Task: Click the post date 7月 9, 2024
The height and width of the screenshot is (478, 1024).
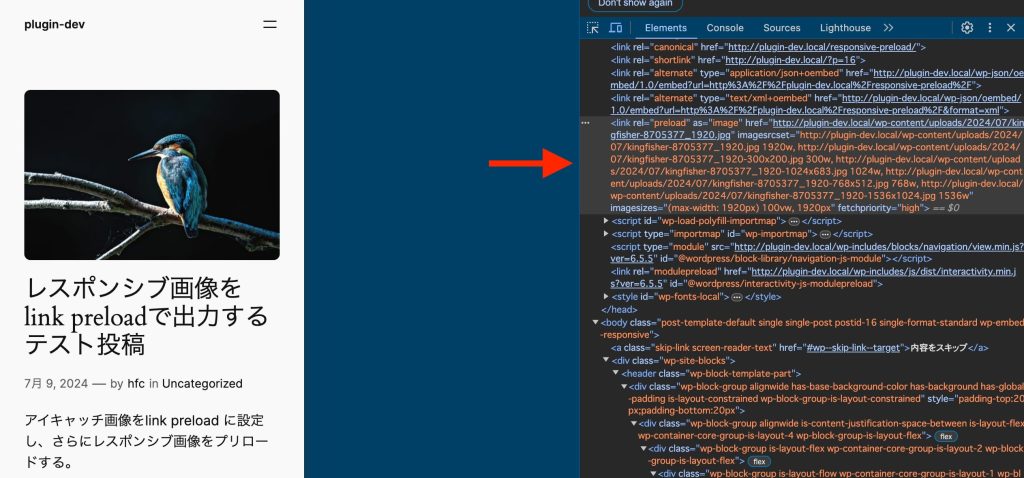Action: point(56,383)
